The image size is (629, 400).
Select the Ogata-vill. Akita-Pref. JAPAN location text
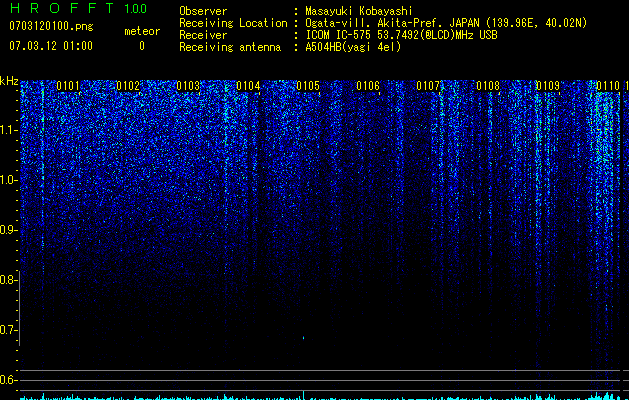pyautogui.click(x=446, y=23)
